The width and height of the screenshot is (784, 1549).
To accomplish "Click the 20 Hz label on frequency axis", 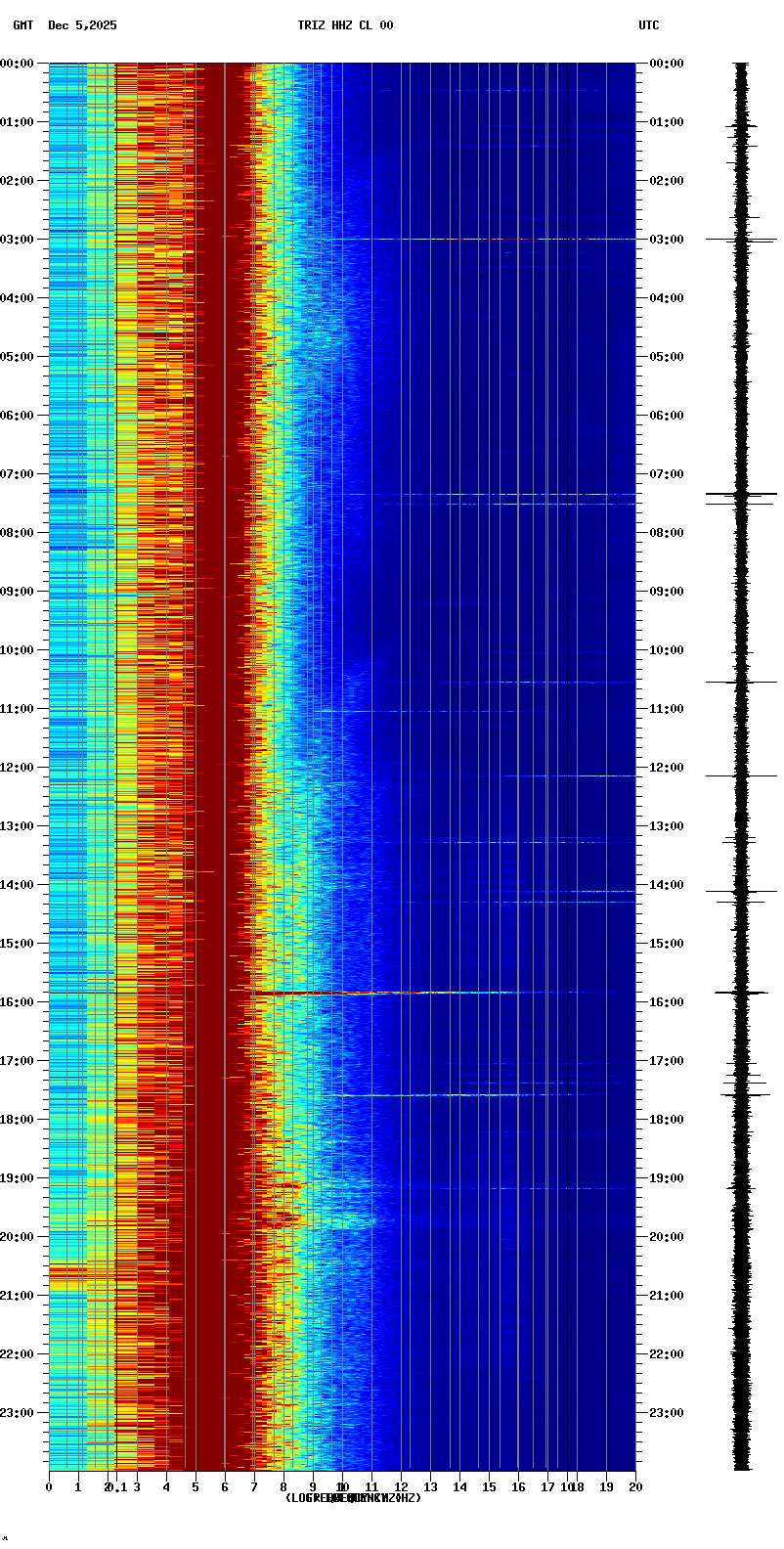I will pos(635,1487).
